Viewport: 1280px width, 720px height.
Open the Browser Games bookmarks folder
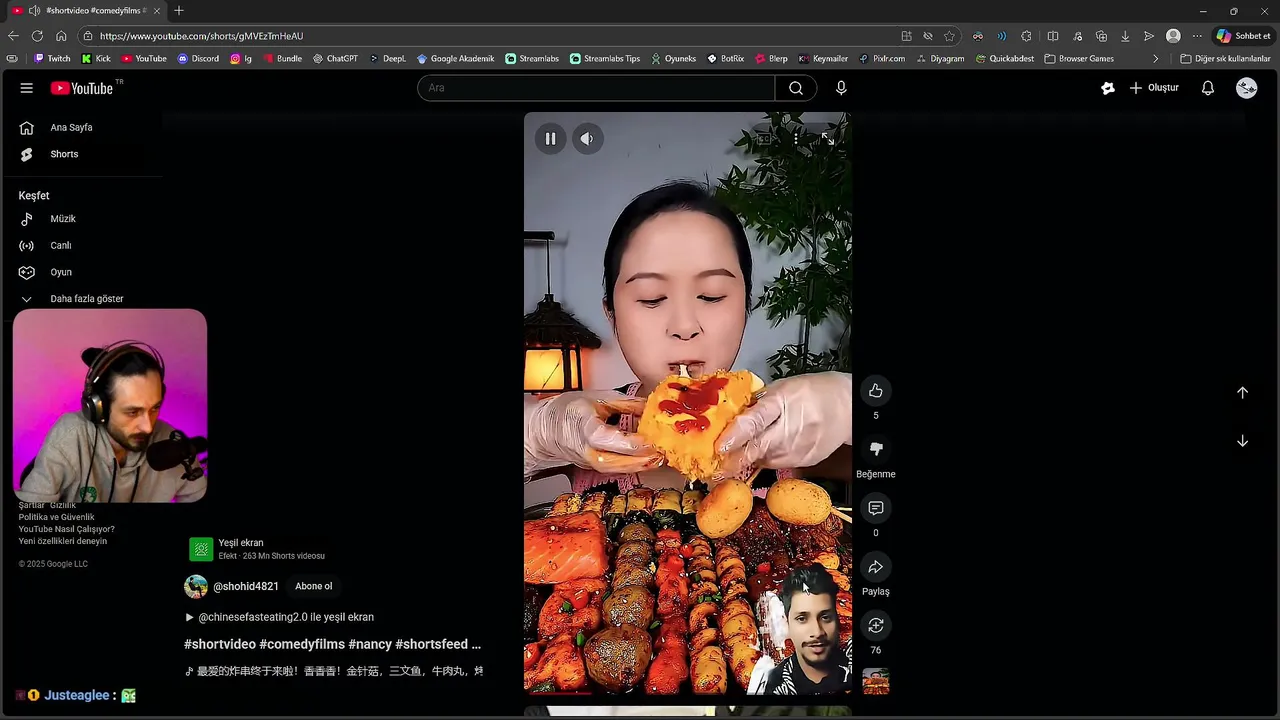[1079, 59]
